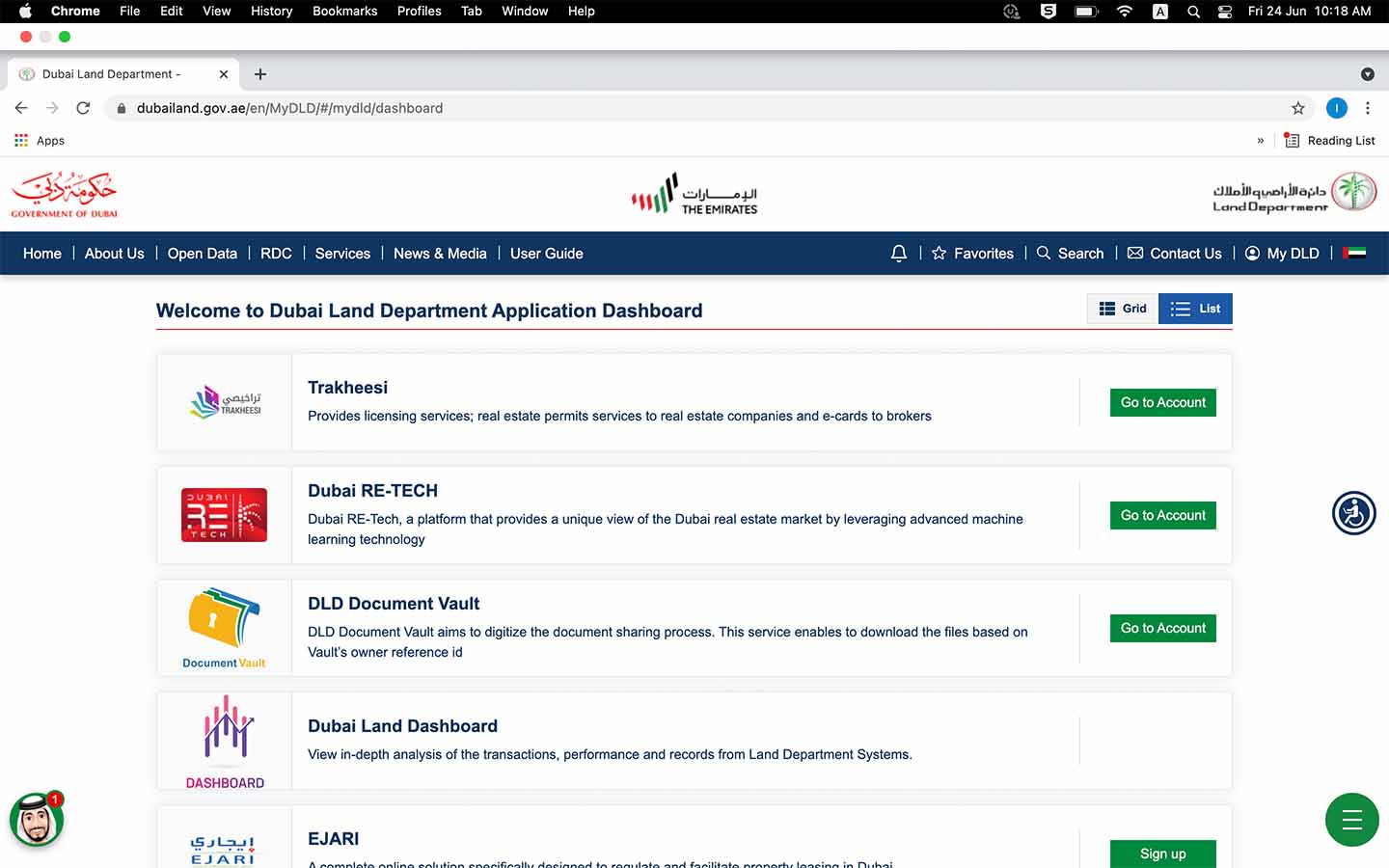The width and height of the screenshot is (1389, 868).
Task: Click the EJARI Sign up button
Action: (1162, 854)
